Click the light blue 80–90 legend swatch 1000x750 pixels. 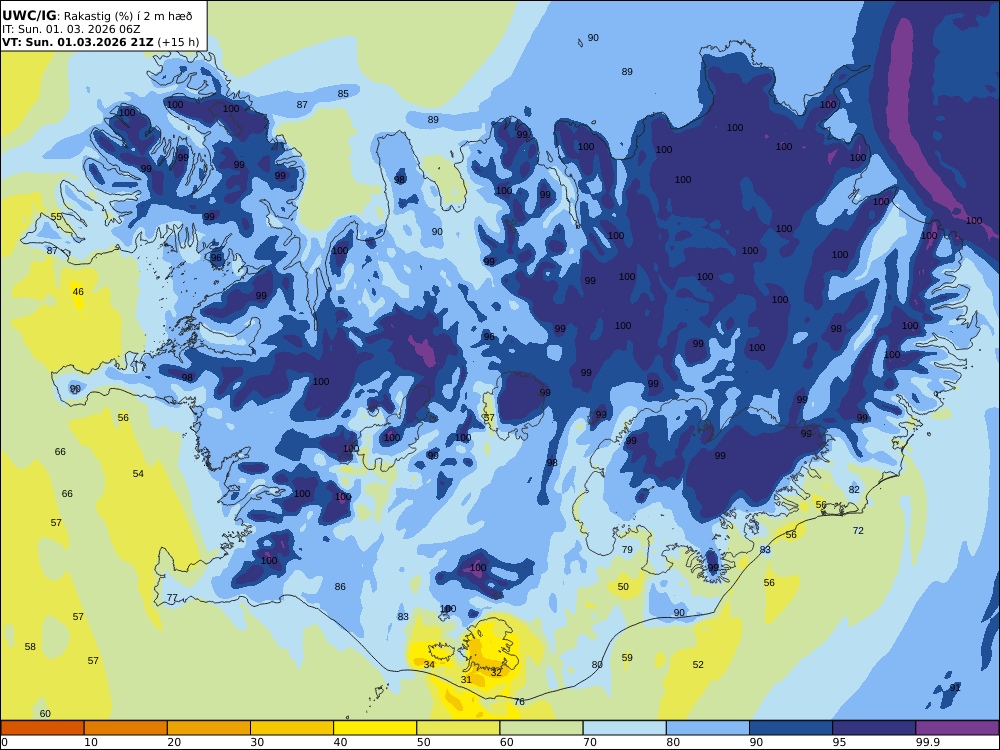708,728
